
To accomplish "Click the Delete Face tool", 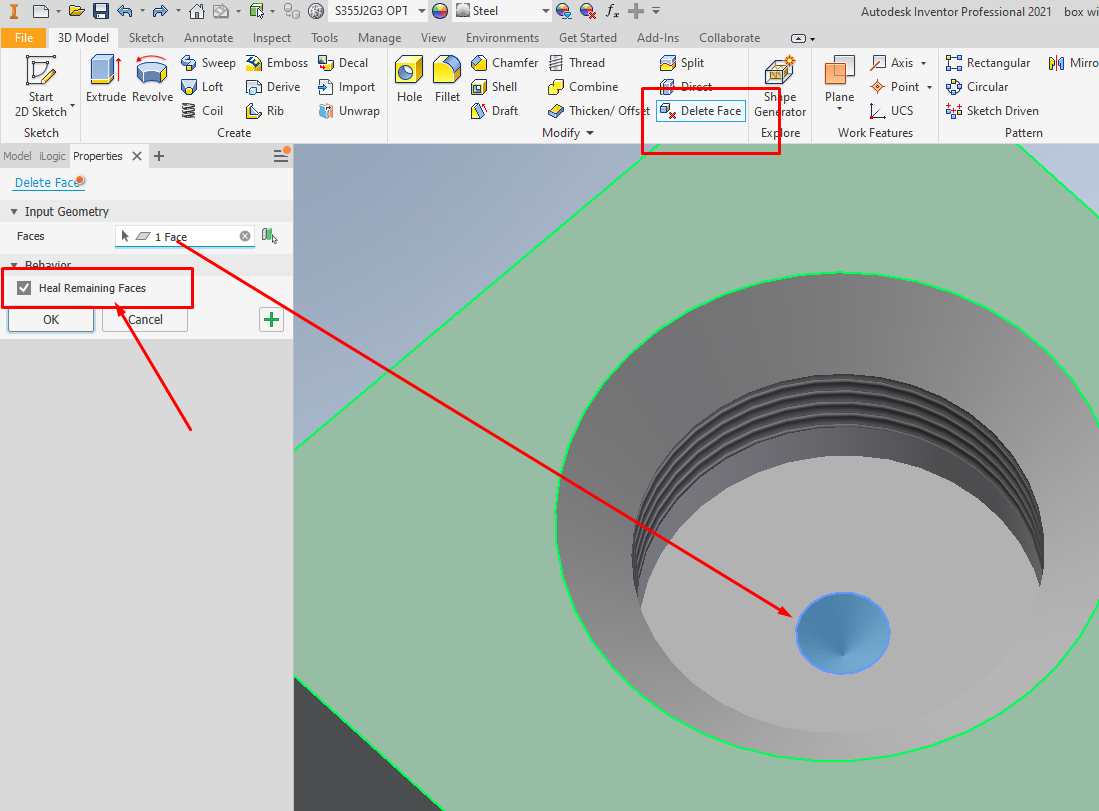I will (701, 110).
